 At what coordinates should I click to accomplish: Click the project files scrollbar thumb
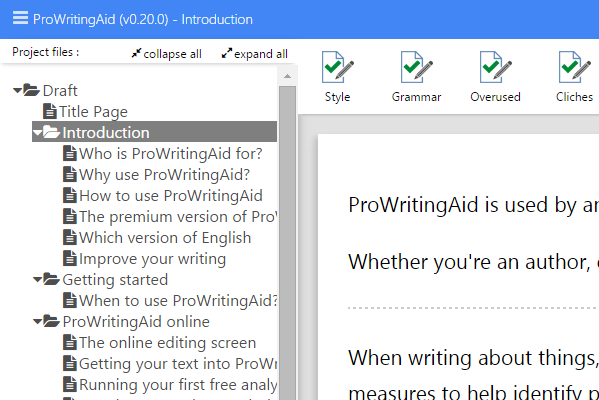coord(287,243)
